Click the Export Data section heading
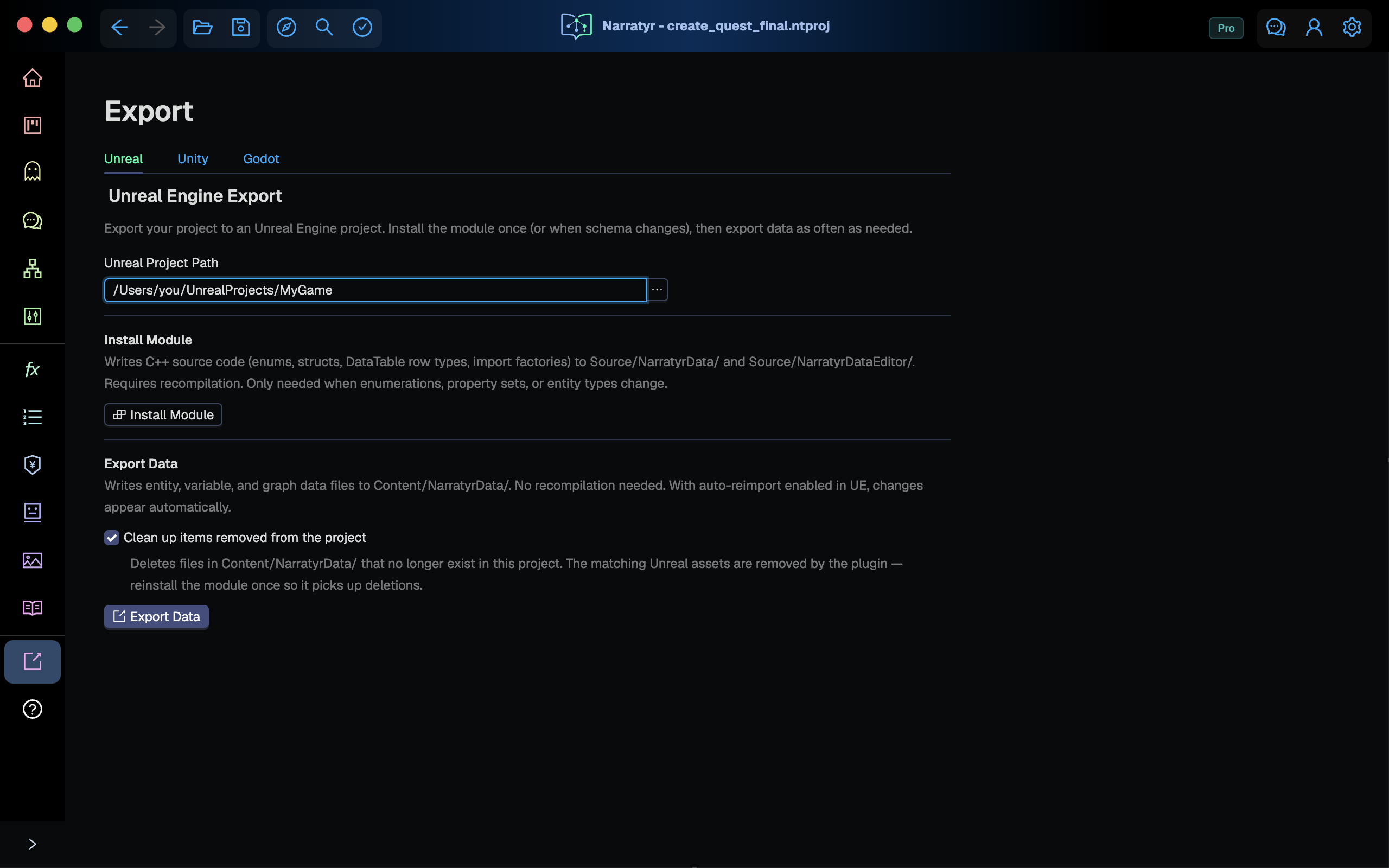This screenshot has width=1389, height=868. 141,463
